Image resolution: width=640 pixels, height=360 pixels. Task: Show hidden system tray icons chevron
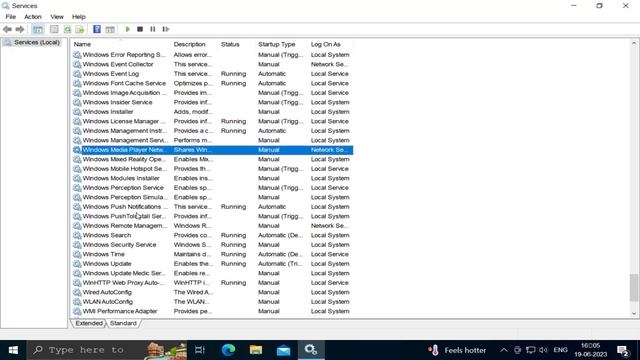pos(504,350)
